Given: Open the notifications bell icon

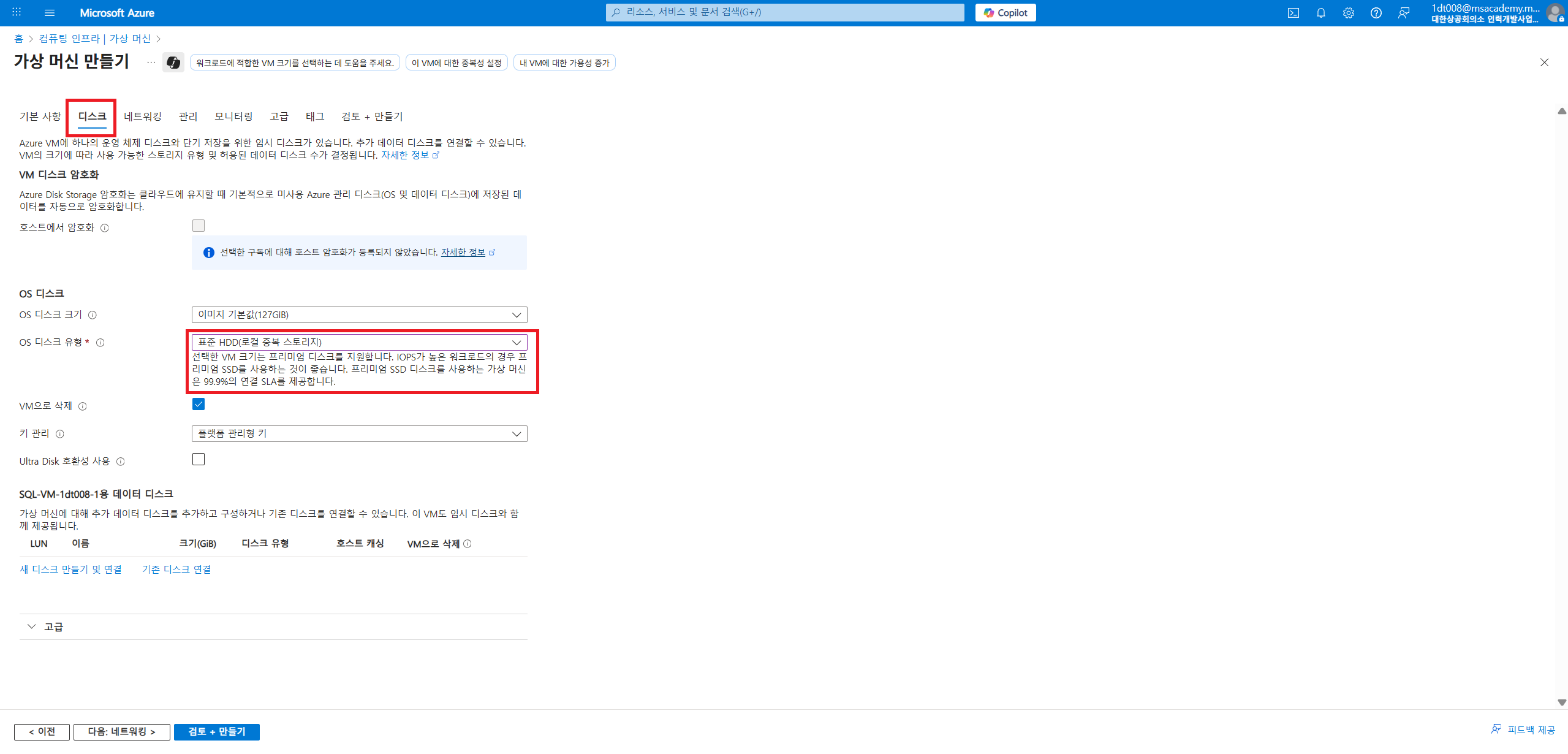Looking at the screenshot, I should click(1320, 13).
